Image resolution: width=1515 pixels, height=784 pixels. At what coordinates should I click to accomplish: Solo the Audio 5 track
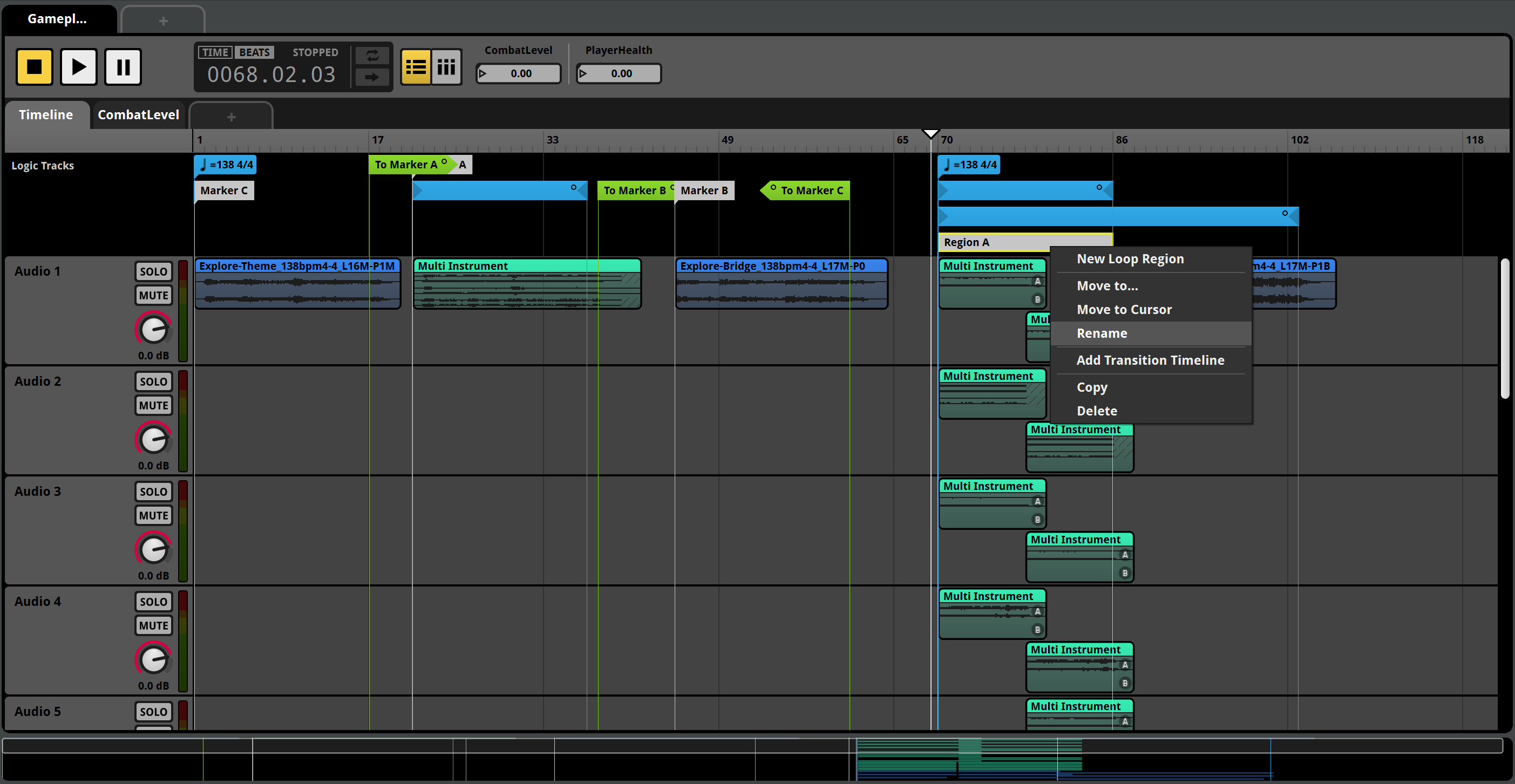[153, 712]
